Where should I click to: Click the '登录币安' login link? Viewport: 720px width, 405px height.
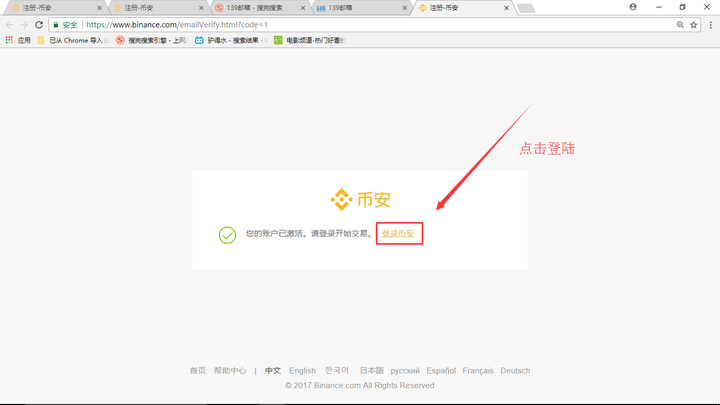tap(398, 234)
